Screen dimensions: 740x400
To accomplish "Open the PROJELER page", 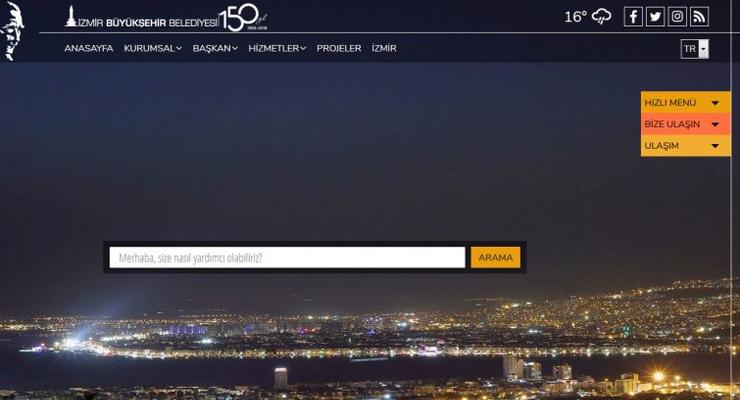I will [x=339, y=48].
